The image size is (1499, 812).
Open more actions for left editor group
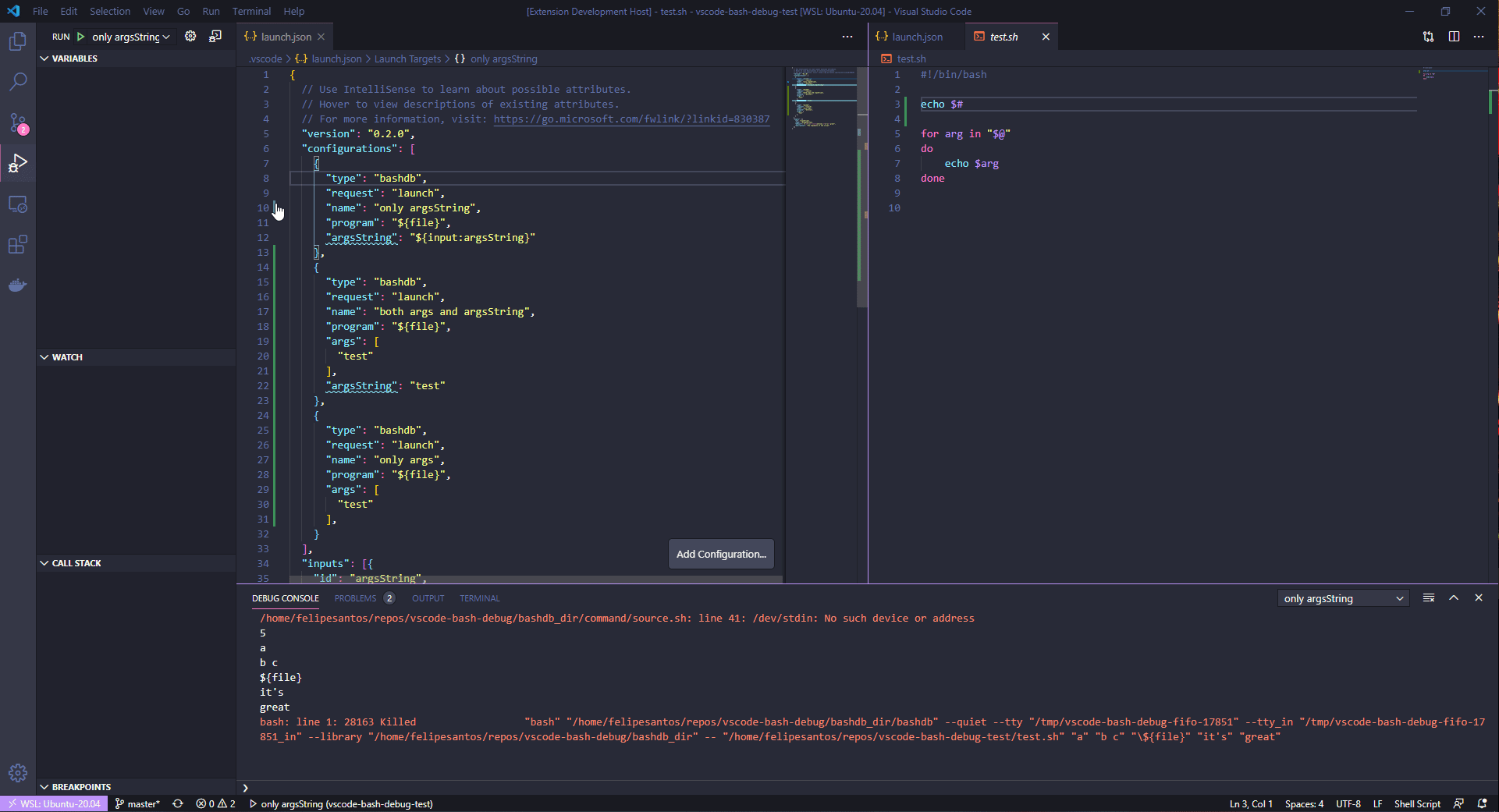pyautogui.click(x=847, y=37)
